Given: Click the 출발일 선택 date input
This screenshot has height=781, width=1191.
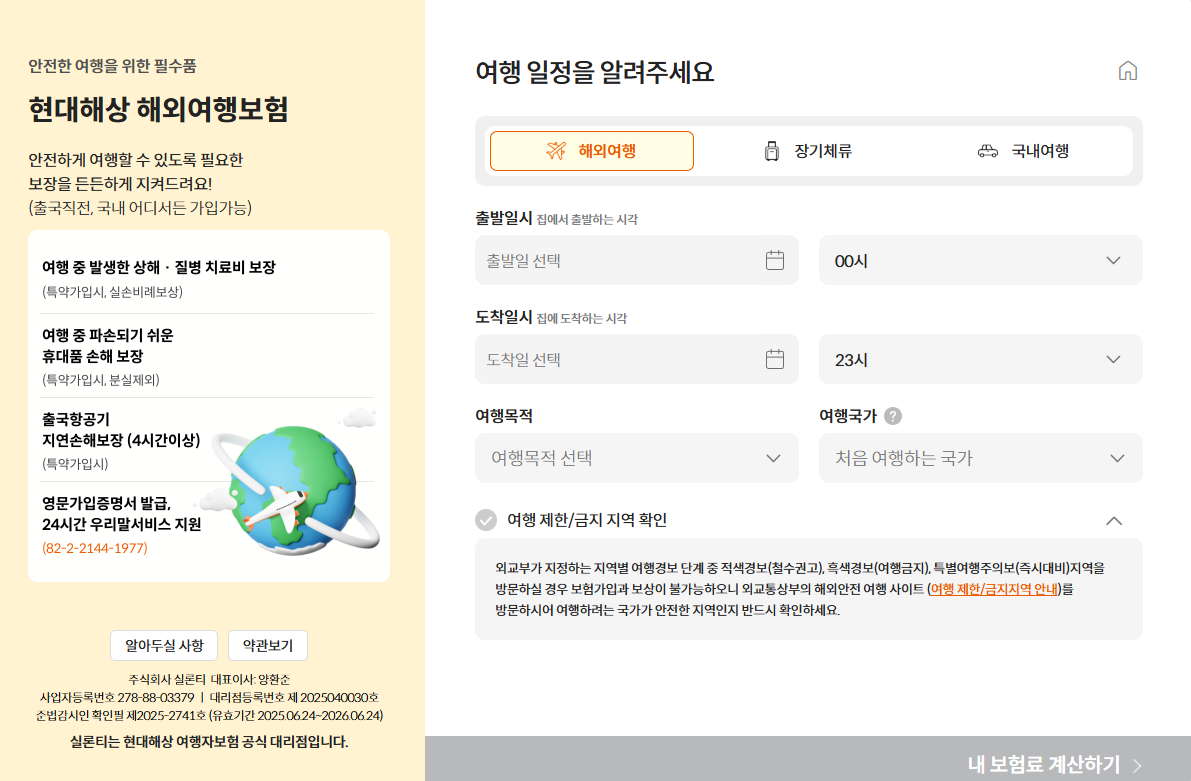Looking at the screenshot, I should pos(637,260).
